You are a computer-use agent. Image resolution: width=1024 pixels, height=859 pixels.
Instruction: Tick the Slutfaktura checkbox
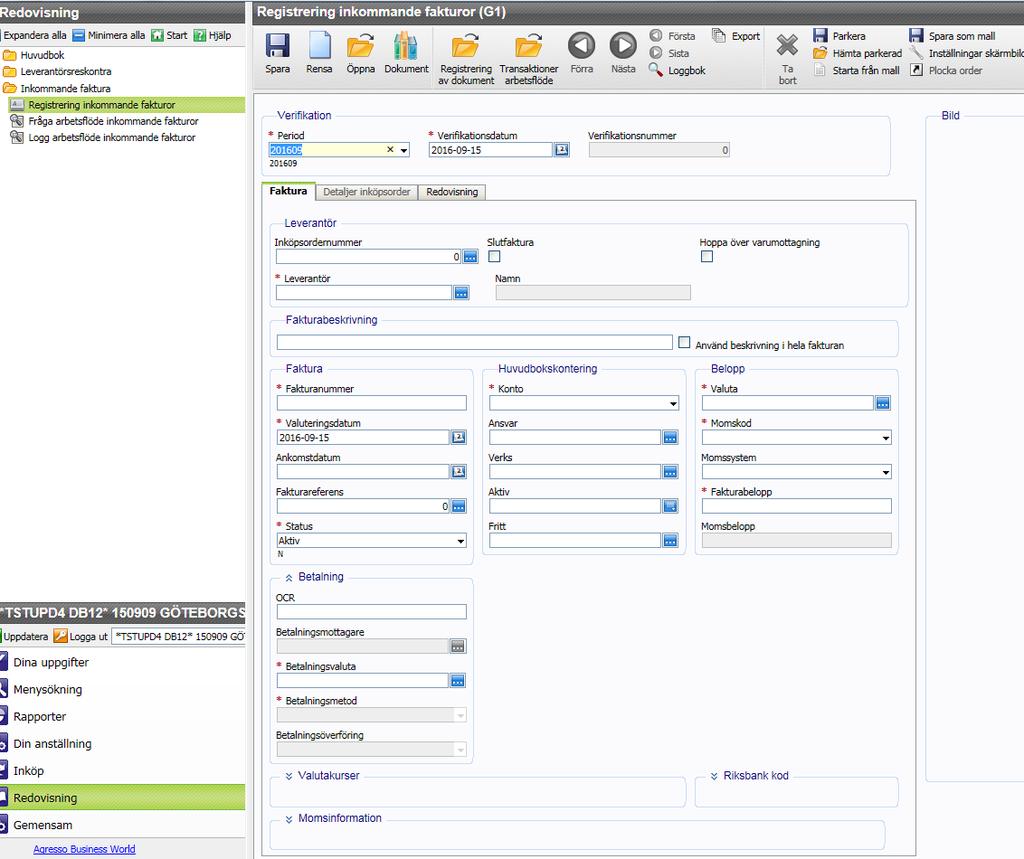(x=494, y=257)
